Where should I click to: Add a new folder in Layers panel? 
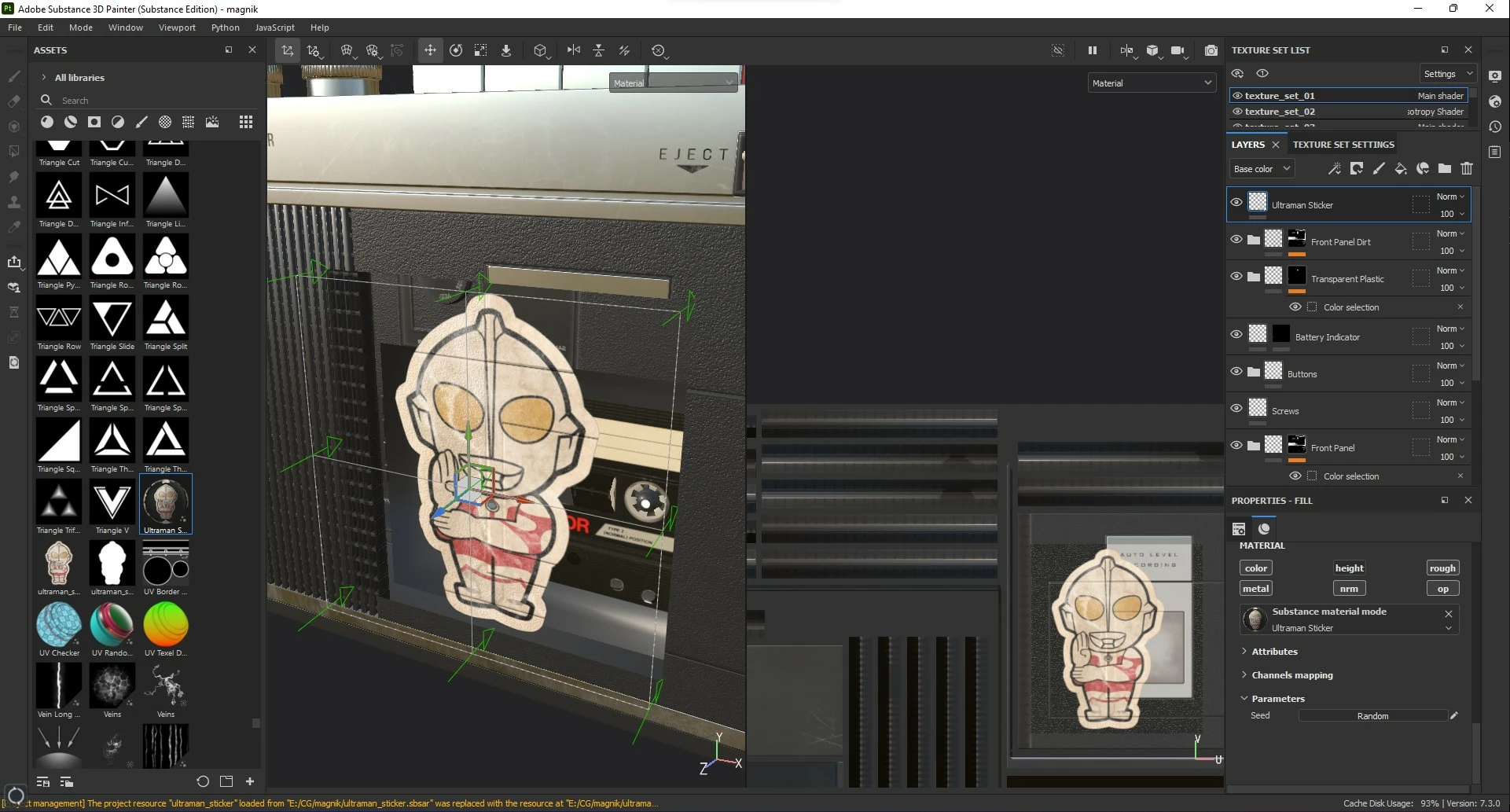1445,168
